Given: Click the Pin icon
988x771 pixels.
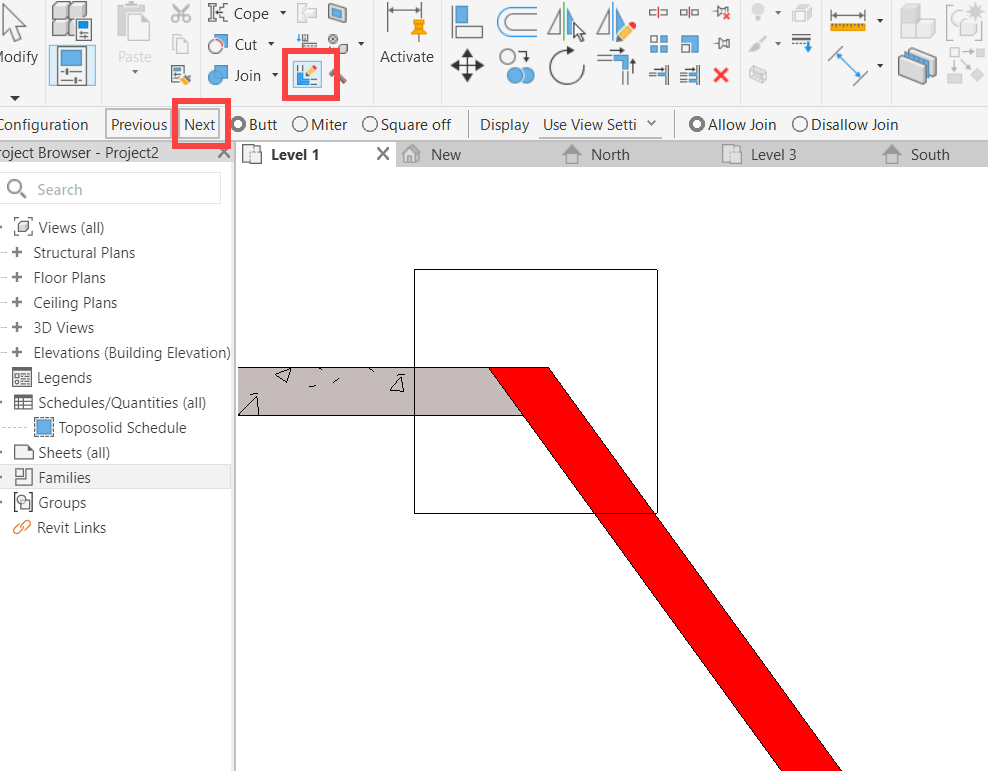Looking at the screenshot, I should click(x=721, y=43).
